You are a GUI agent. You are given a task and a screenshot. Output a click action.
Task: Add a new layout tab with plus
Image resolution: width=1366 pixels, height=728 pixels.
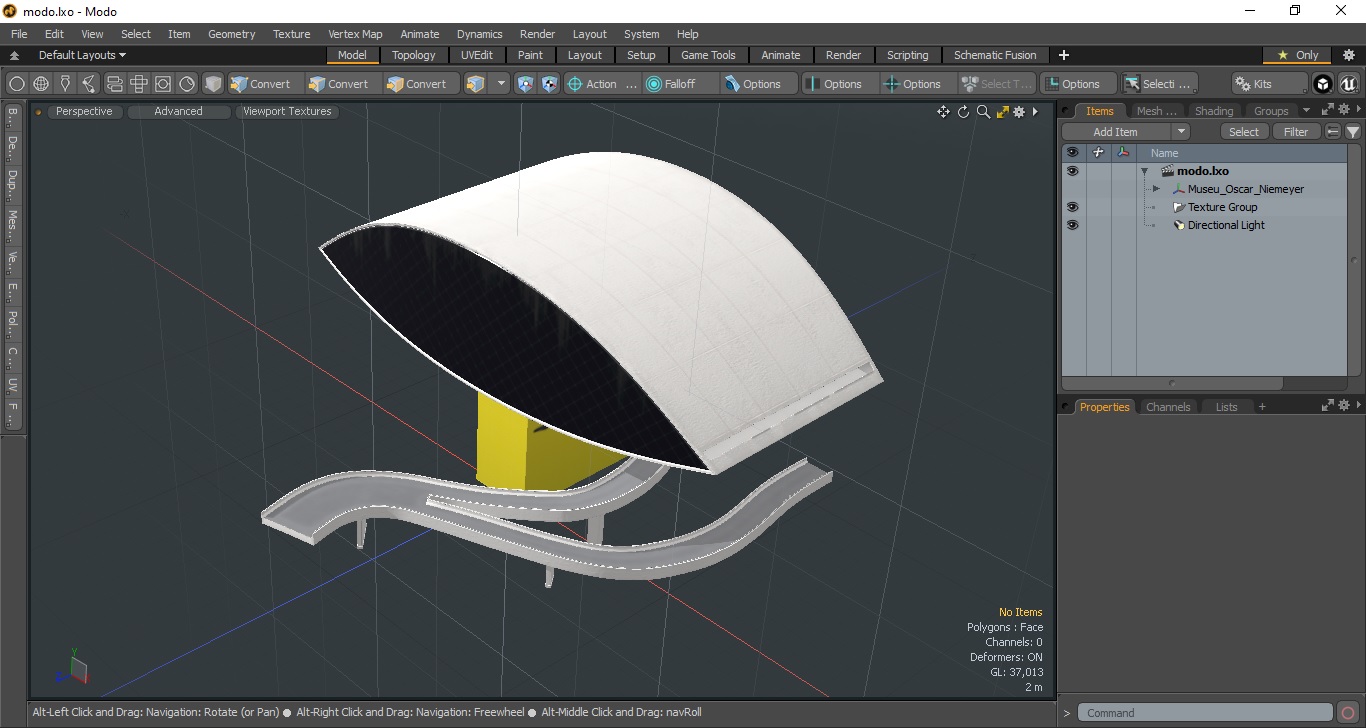[x=1064, y=55]
